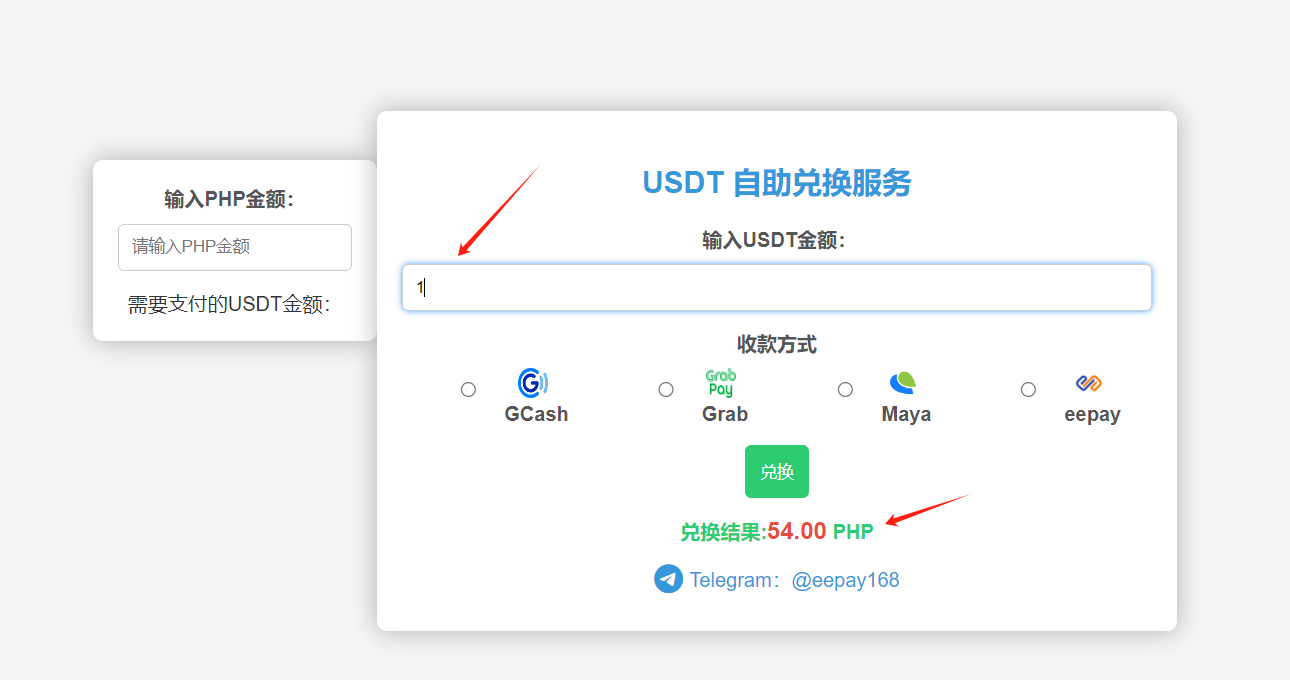Image resolution: width=1290 pixels, height=680 pixels.
Task: Click the Maya text label
Action: pyautogui.click(x=906, y=414)
